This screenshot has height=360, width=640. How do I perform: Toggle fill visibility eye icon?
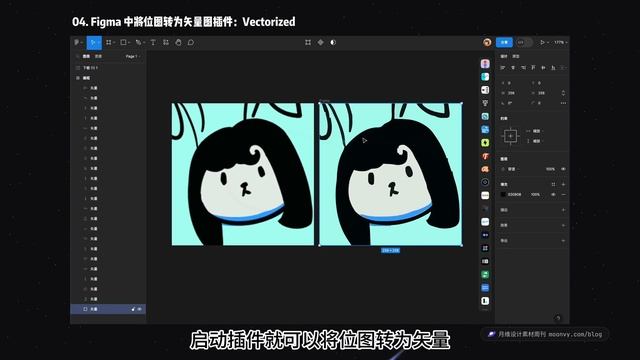click(553, 195)
